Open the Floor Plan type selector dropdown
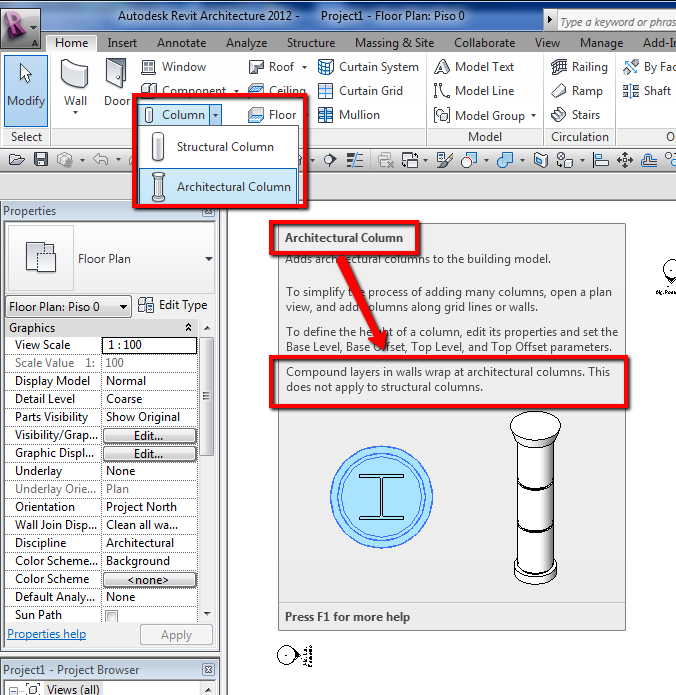The width and height of the screenshot is (676, 695). [208, 259]
